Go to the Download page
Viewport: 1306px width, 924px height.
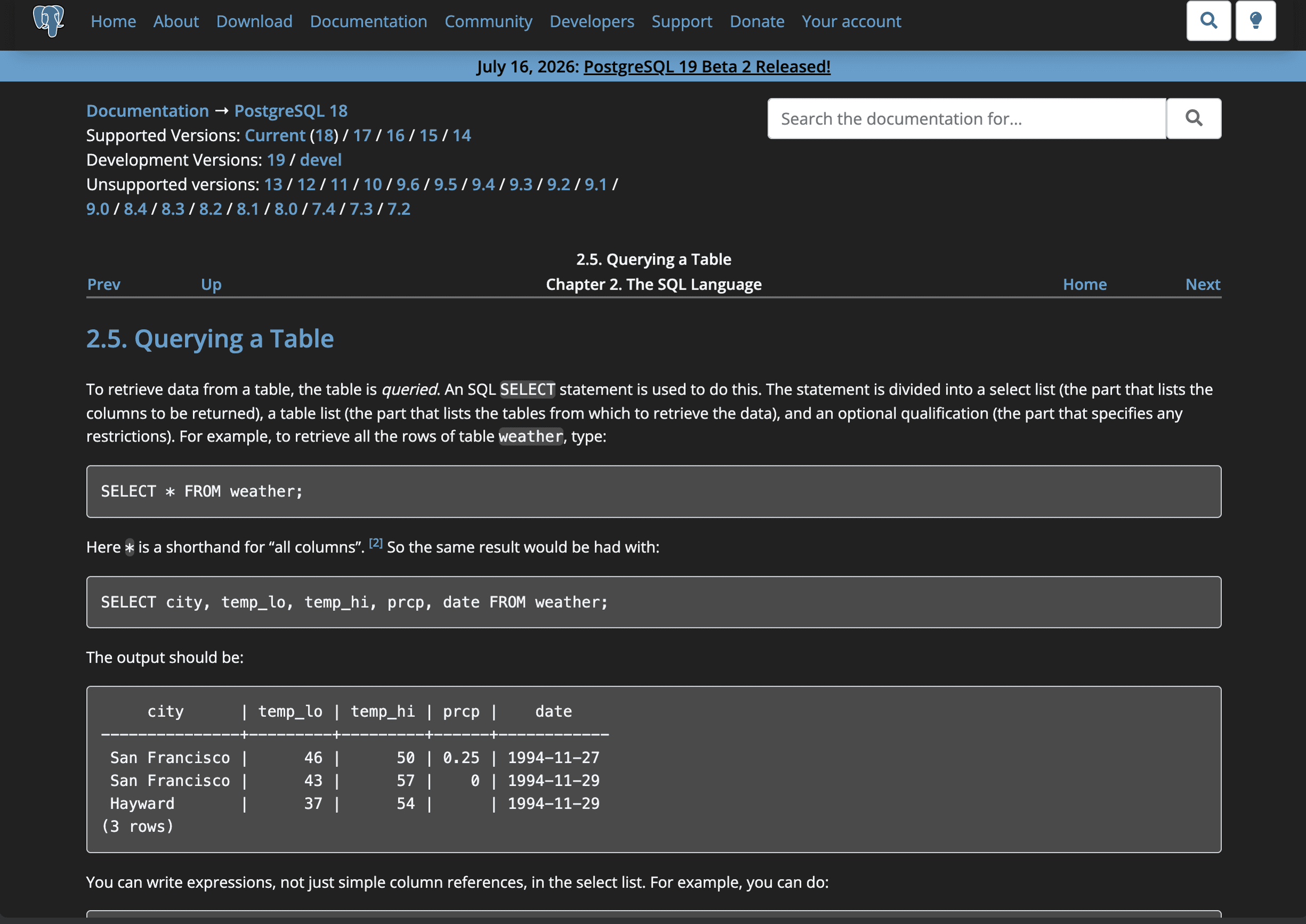(x=254, y=22)
